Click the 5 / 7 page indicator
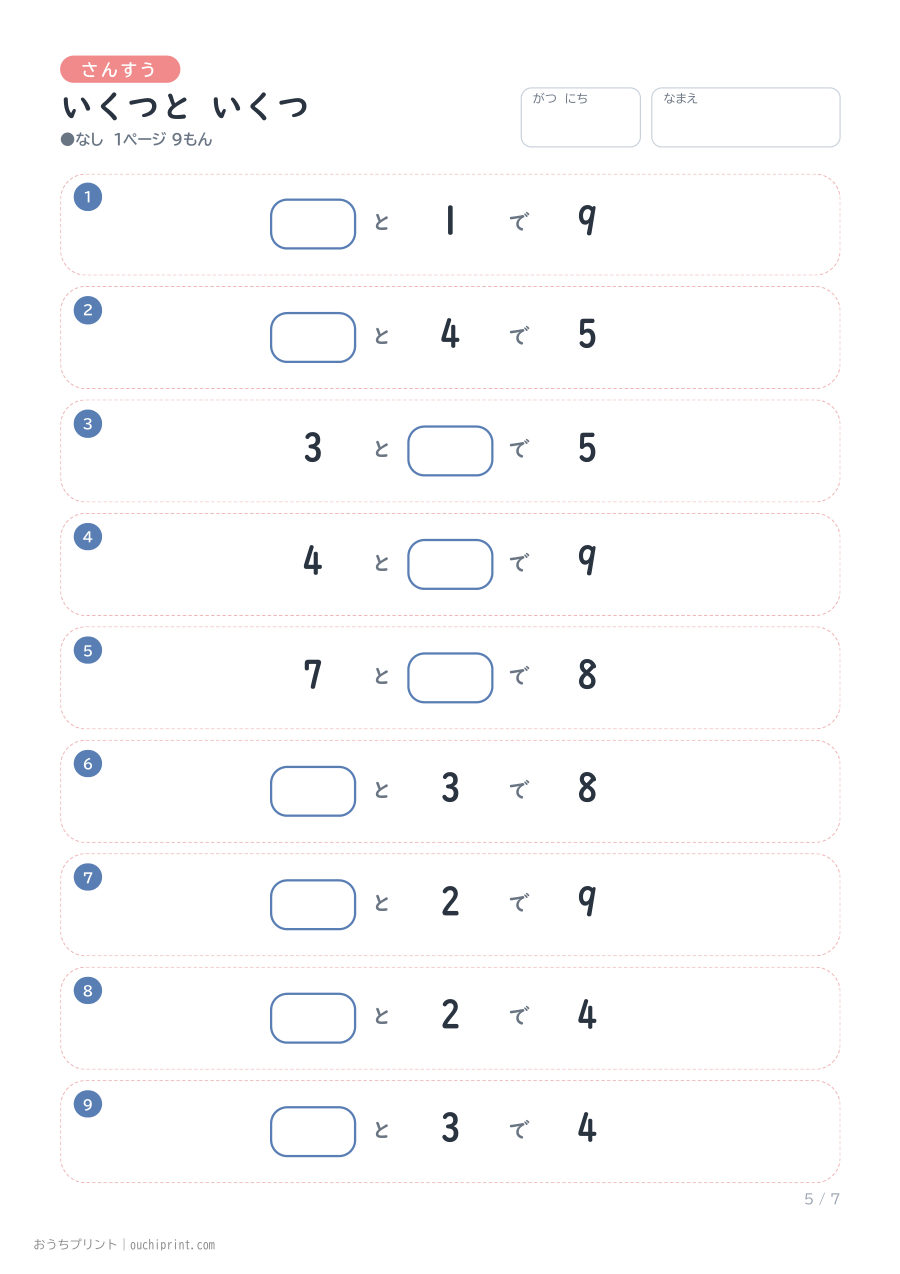This screenshot has width=900, height=1274. click(x=822, y=1199)
